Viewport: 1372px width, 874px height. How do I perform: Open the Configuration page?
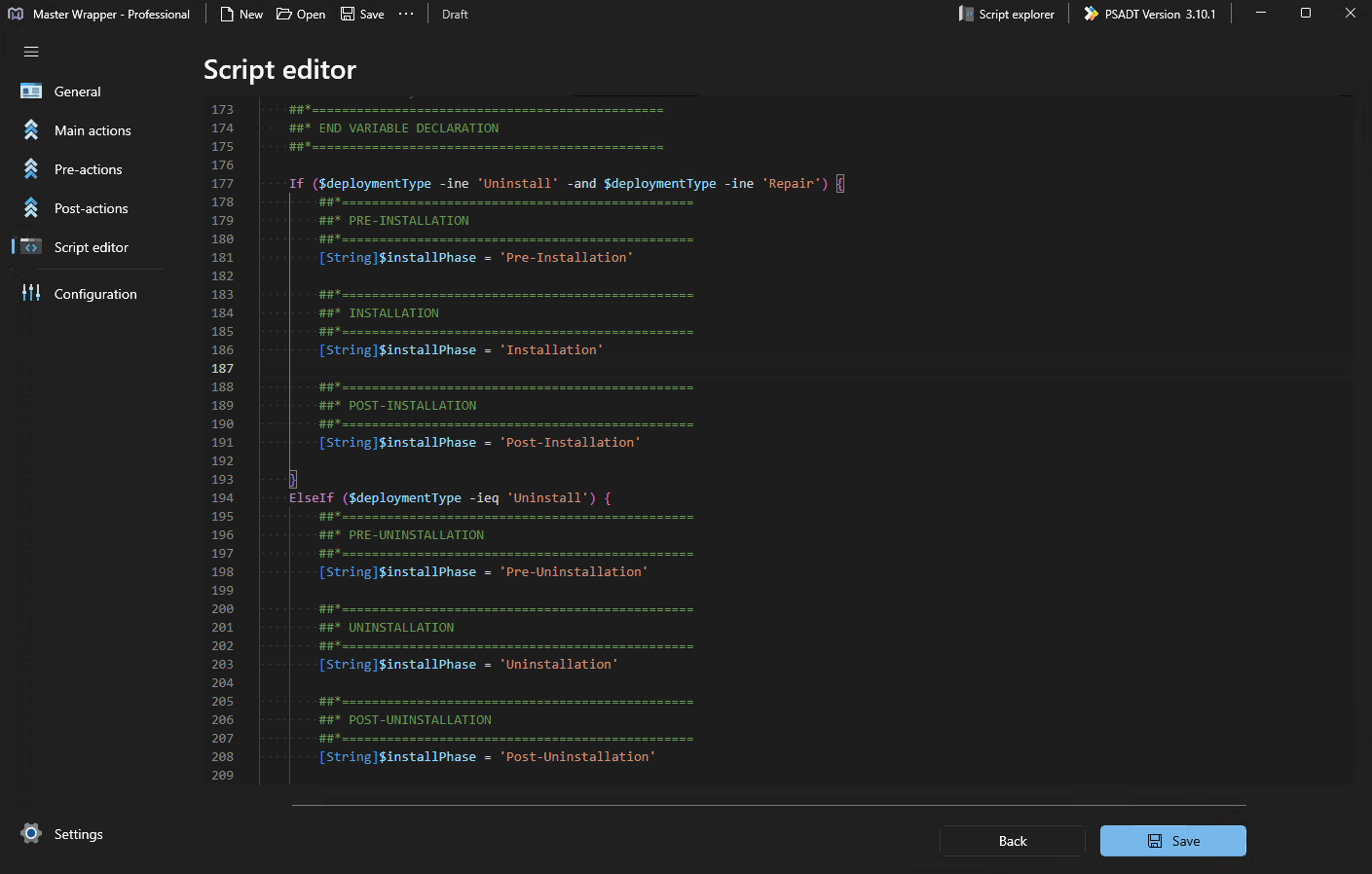pyautogui.click(x=86, y=294)
